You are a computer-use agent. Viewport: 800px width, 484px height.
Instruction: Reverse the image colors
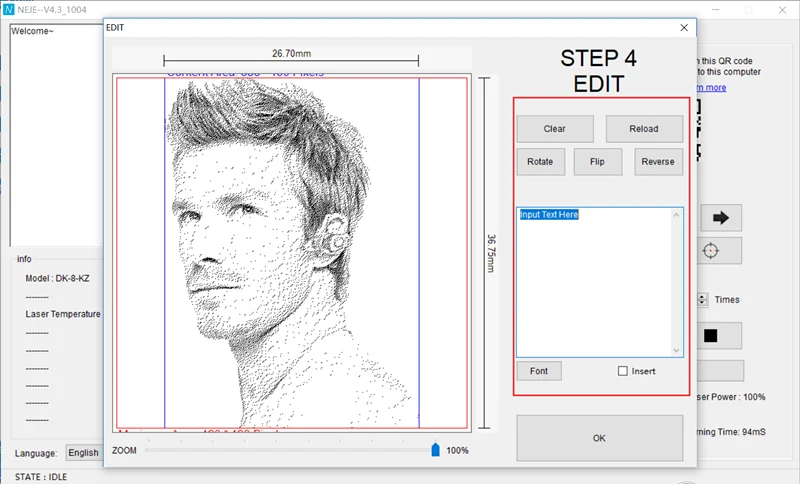click(x=658, y=162)
